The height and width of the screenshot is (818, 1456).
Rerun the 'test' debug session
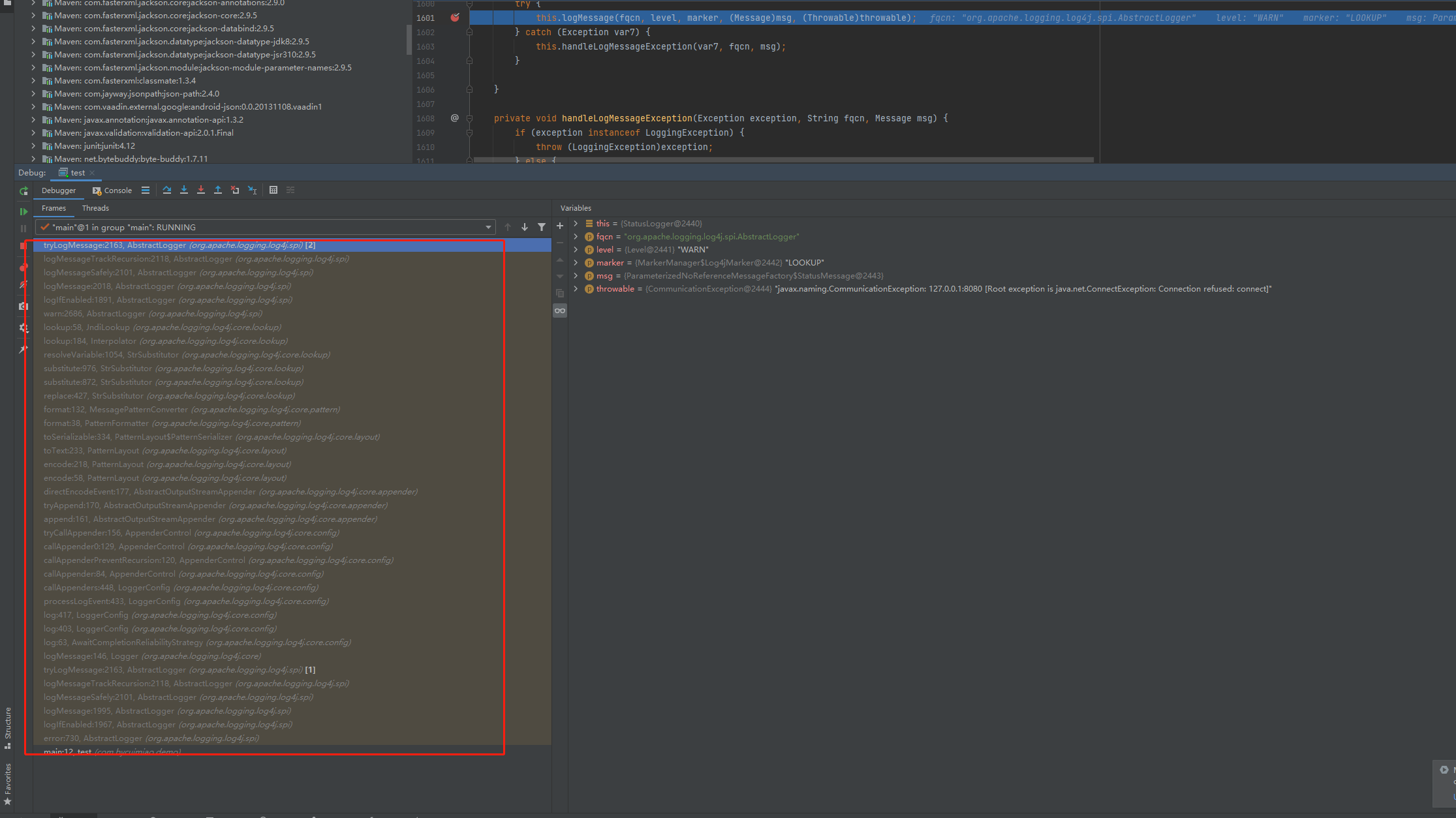point(23,191)
